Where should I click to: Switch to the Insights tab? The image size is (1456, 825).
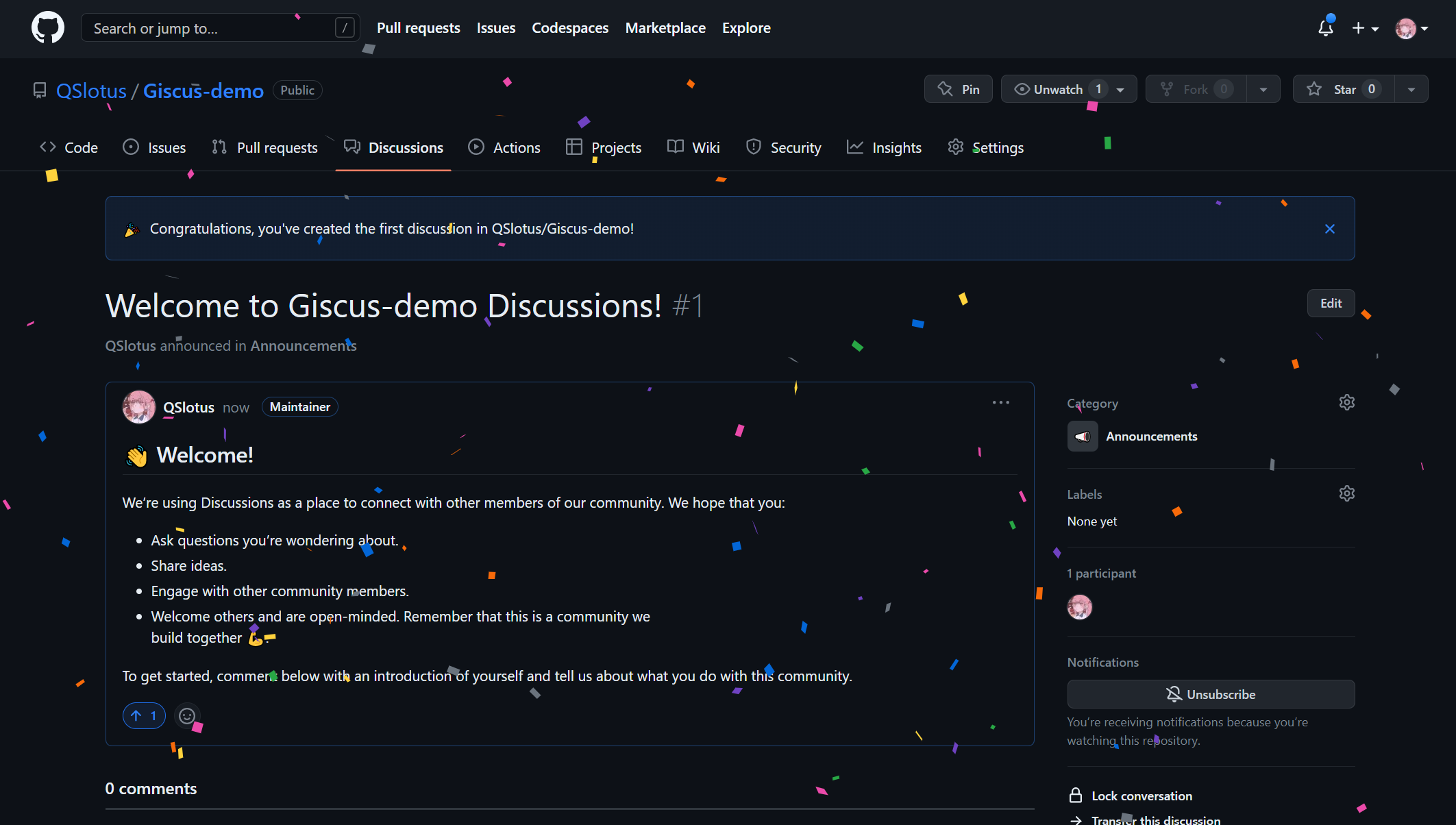884,148
